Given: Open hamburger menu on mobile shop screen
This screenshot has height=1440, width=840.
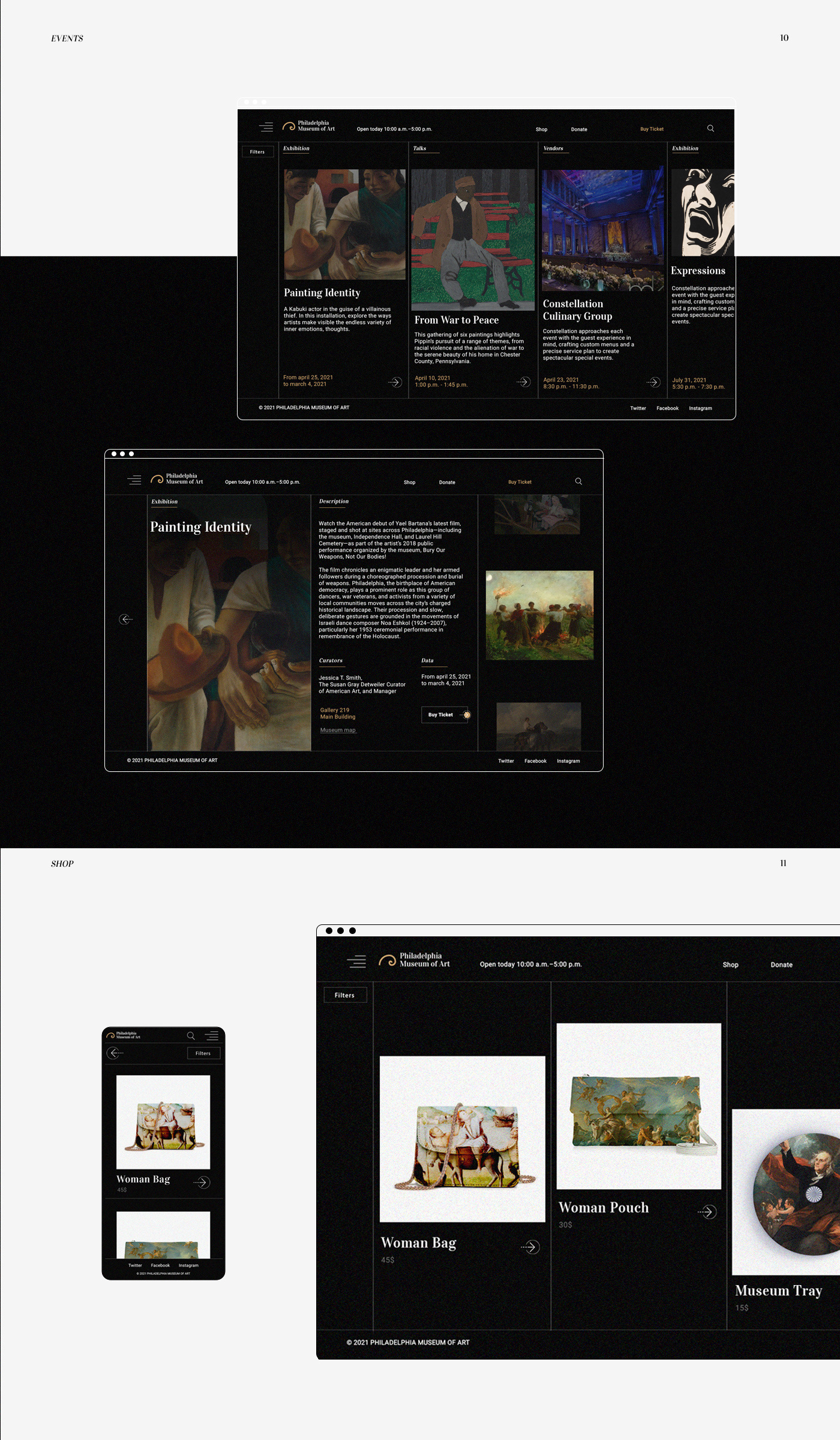Looking at the screenshot, I should tap(211, 1035).
